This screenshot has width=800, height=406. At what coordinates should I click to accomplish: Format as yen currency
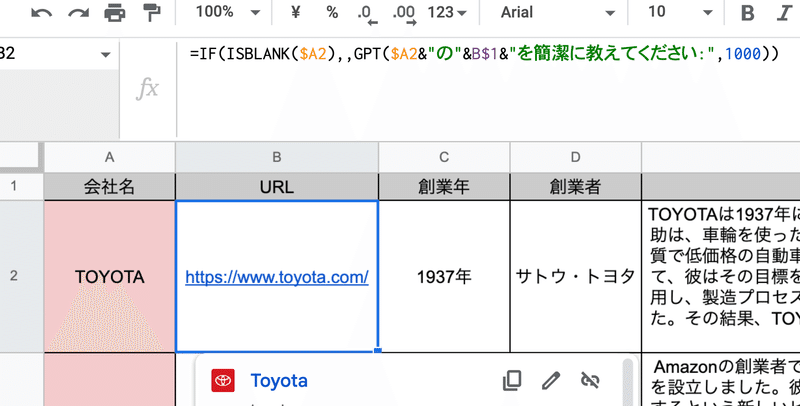(295, 12)
